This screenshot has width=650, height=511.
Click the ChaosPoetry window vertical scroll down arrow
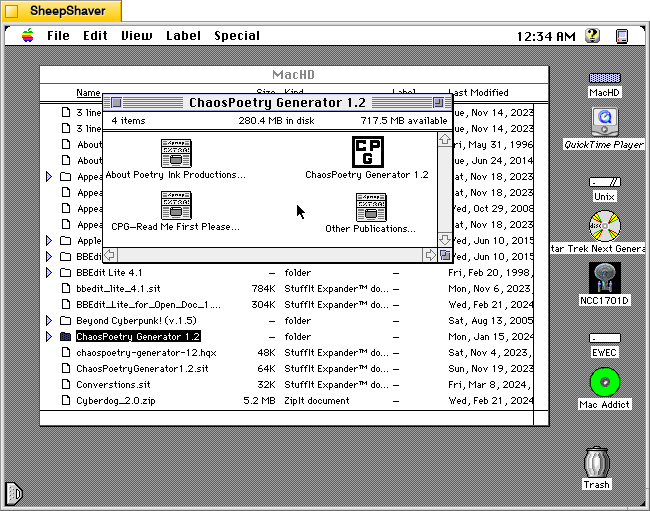pyautogui.click(x=445, y=240)
